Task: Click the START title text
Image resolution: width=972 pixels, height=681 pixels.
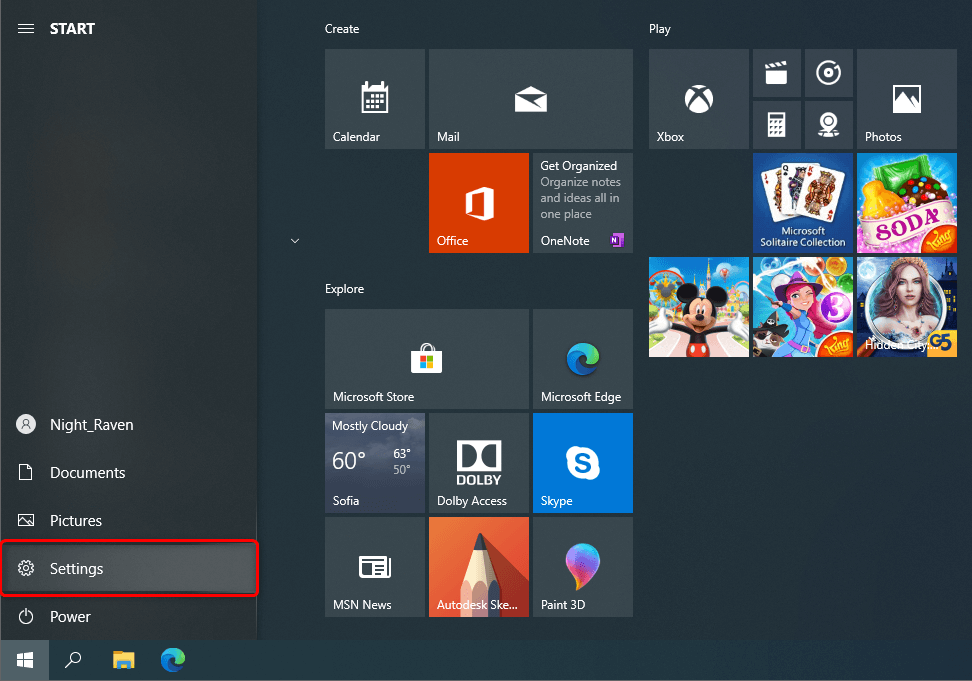Action: pyautogui.click(x=72, y=29)
